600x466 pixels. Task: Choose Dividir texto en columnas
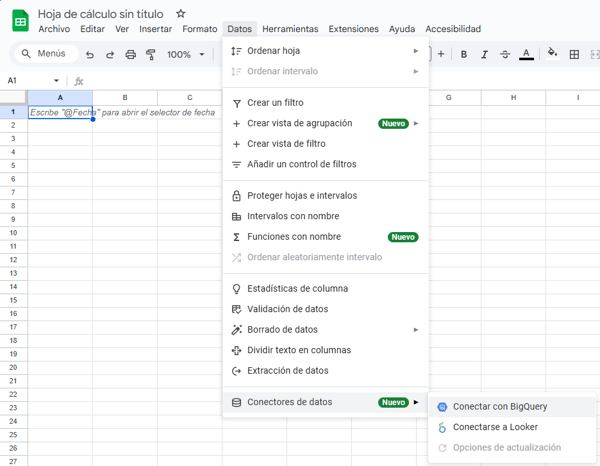(326, 350)
